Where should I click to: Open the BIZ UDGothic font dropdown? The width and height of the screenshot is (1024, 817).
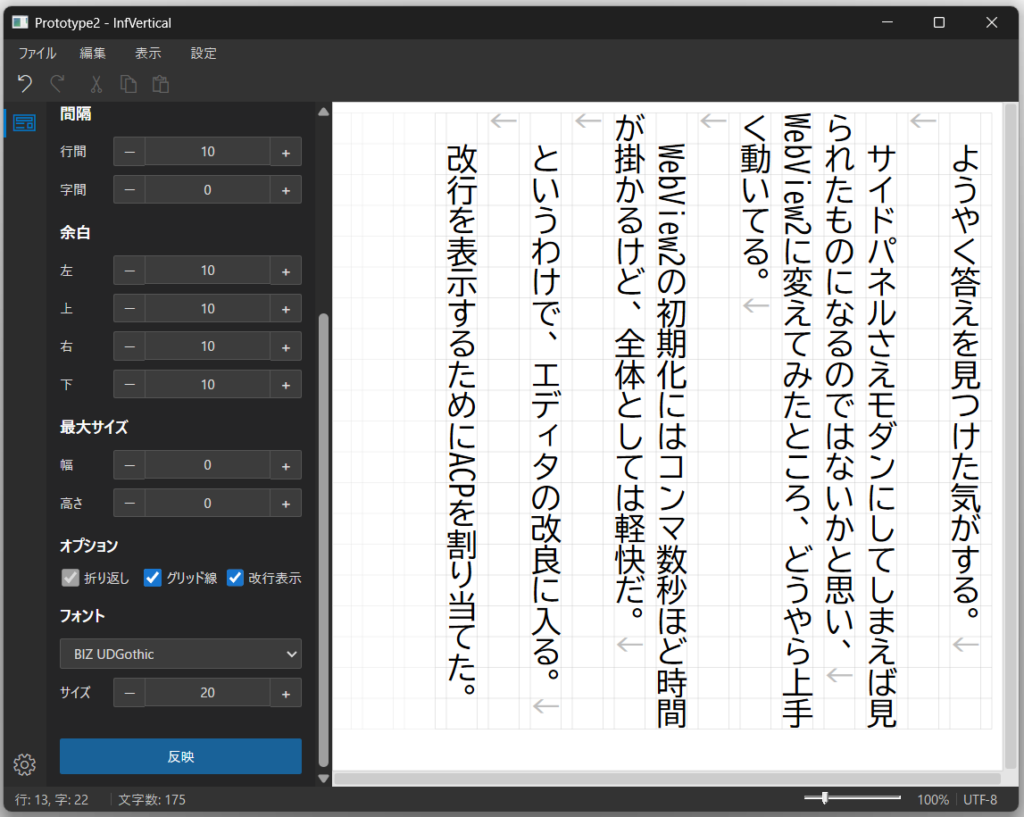point(180,654)
